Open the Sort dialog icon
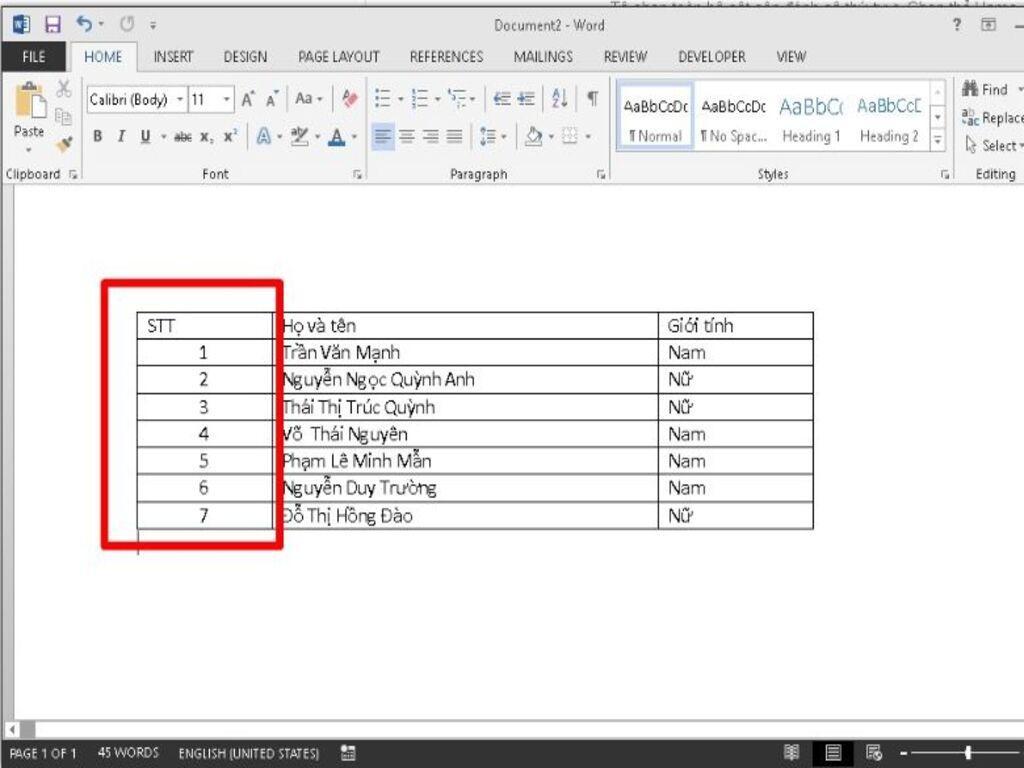The width and height of the screenshot is (1024, 768). click(557, 98)
